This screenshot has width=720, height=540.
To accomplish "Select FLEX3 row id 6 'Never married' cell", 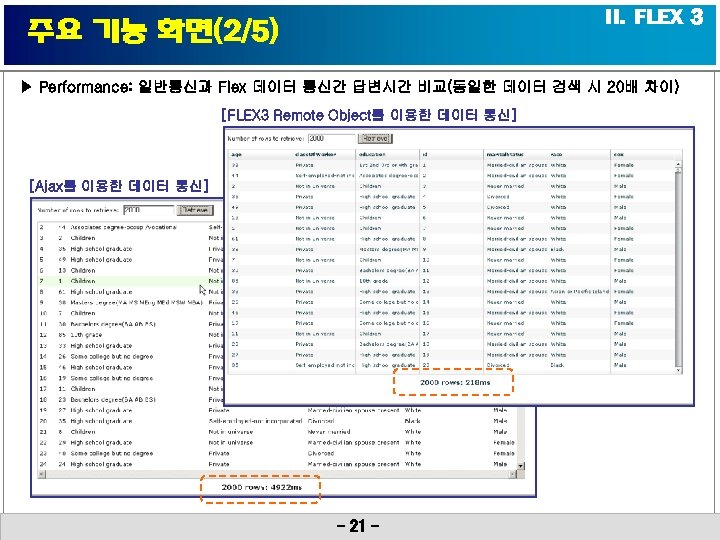I will 505,218.
